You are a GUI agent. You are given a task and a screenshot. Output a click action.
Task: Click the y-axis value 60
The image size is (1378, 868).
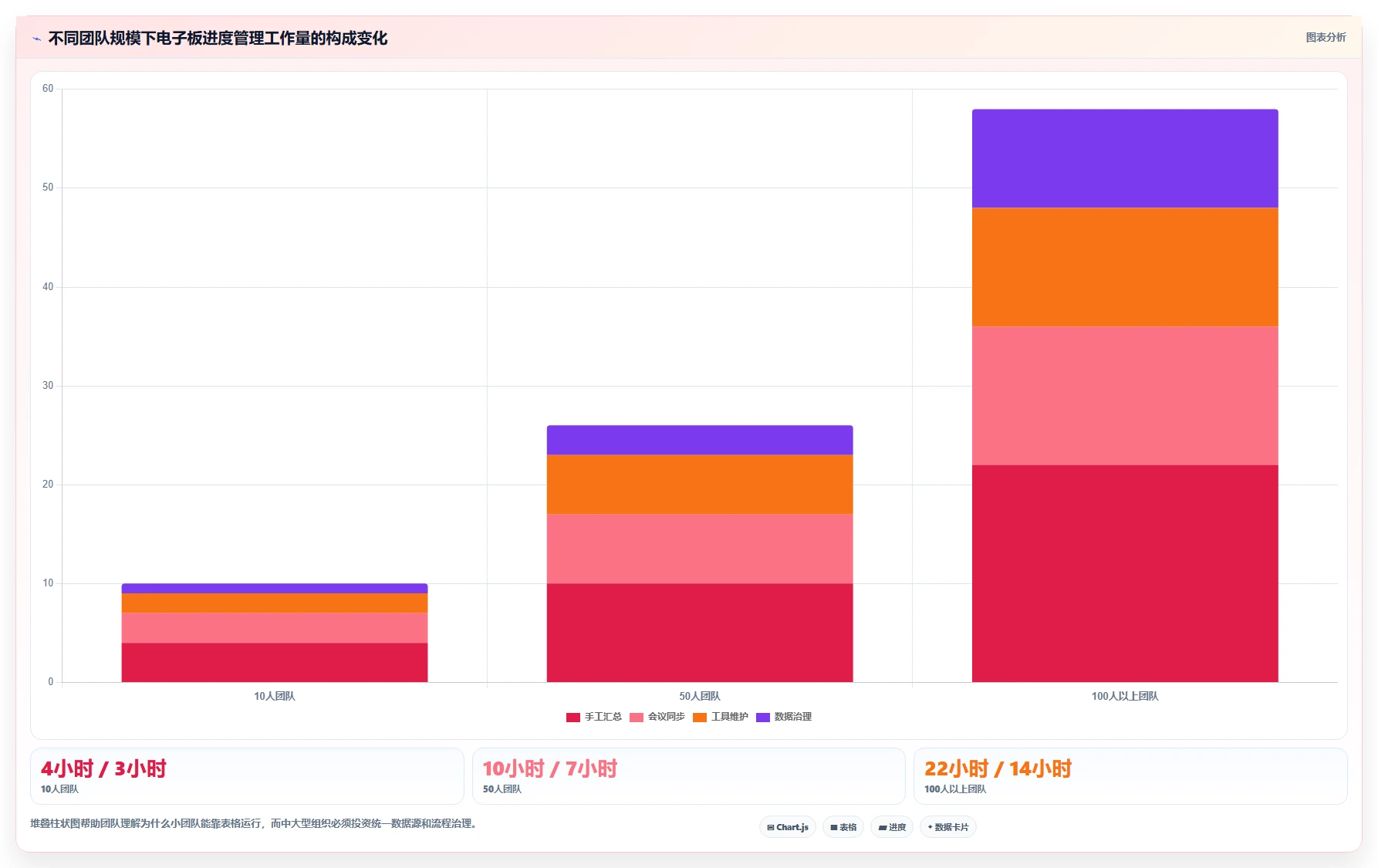click(48, 89)
